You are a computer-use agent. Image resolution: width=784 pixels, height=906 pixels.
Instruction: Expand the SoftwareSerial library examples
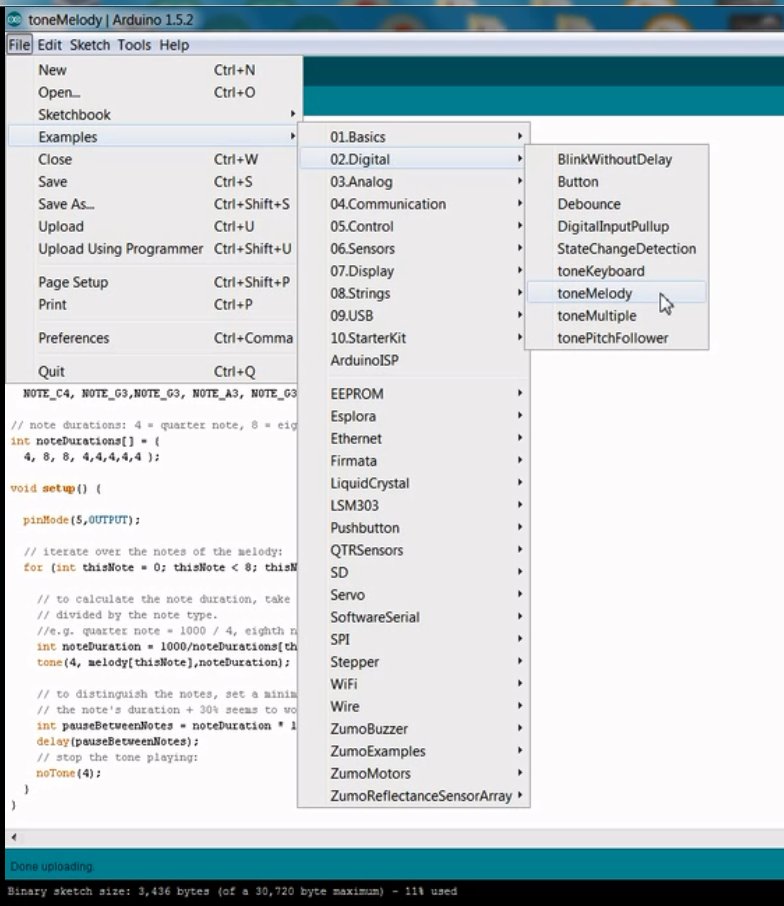[x=414, y=617]
